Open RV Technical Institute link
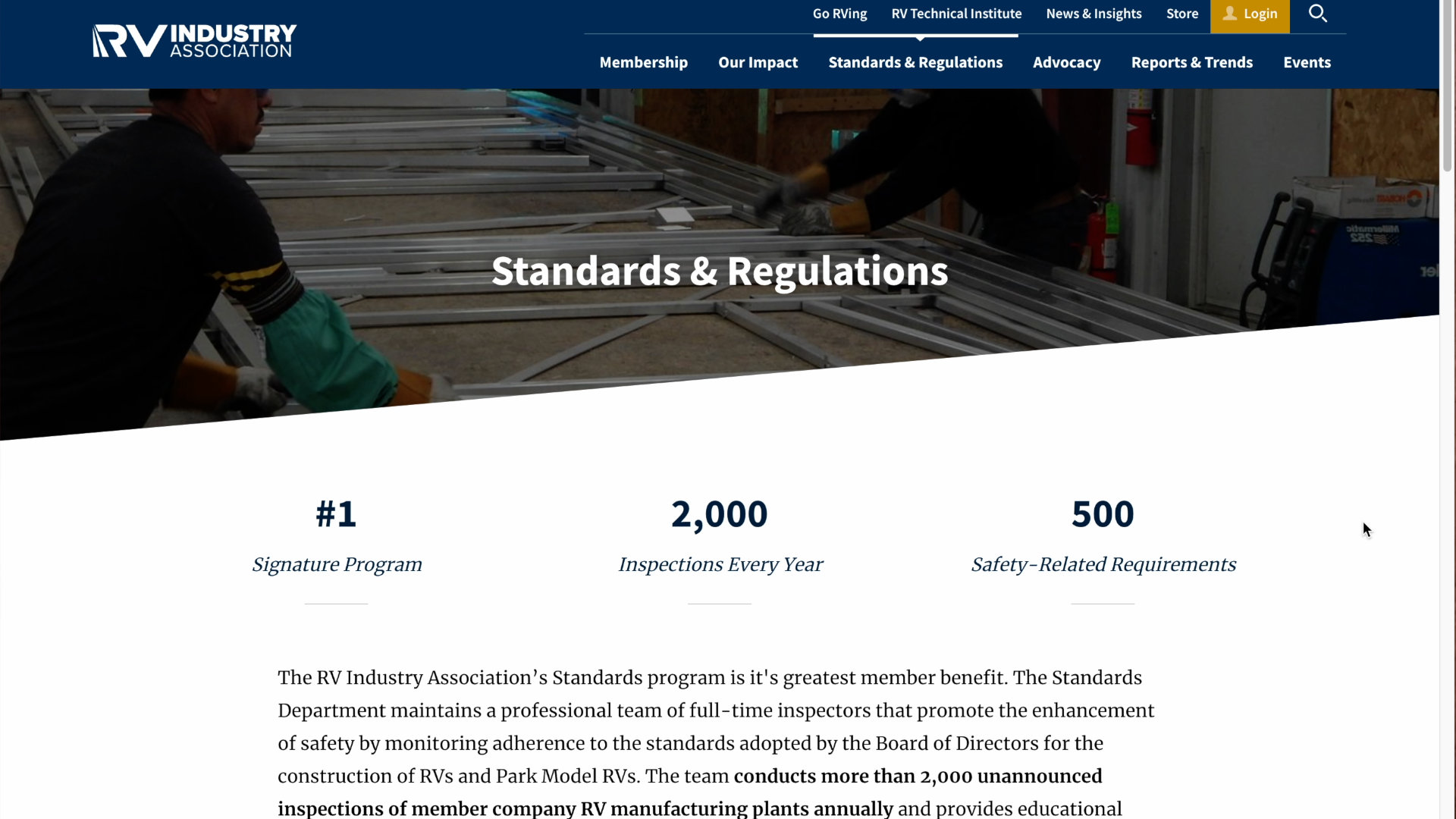Screen dimensions: 1456x819 click(x=956, y=14)
